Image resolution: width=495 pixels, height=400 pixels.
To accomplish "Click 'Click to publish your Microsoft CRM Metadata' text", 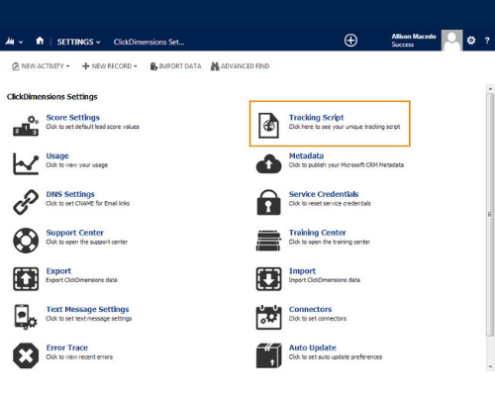I will pyautogui.click(x=346, y=165).
